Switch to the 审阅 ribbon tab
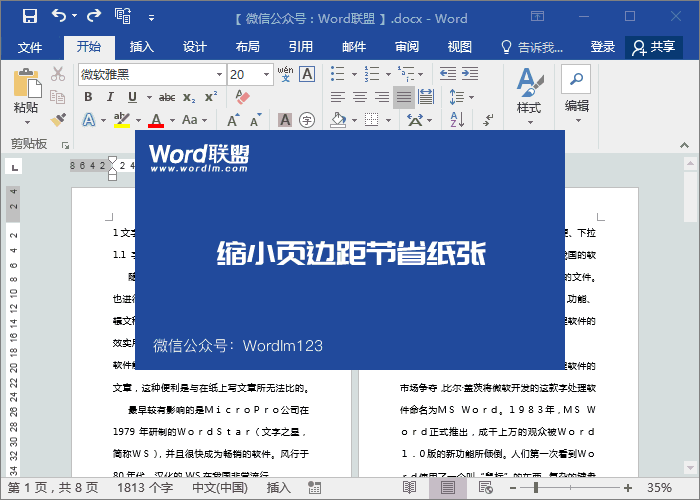 click(407, 46)
